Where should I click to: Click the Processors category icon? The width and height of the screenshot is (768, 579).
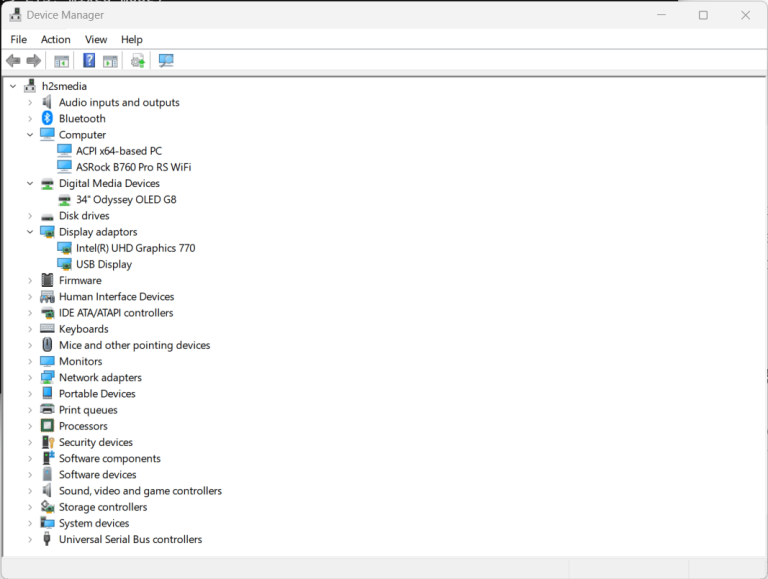[x=47, y=426]
